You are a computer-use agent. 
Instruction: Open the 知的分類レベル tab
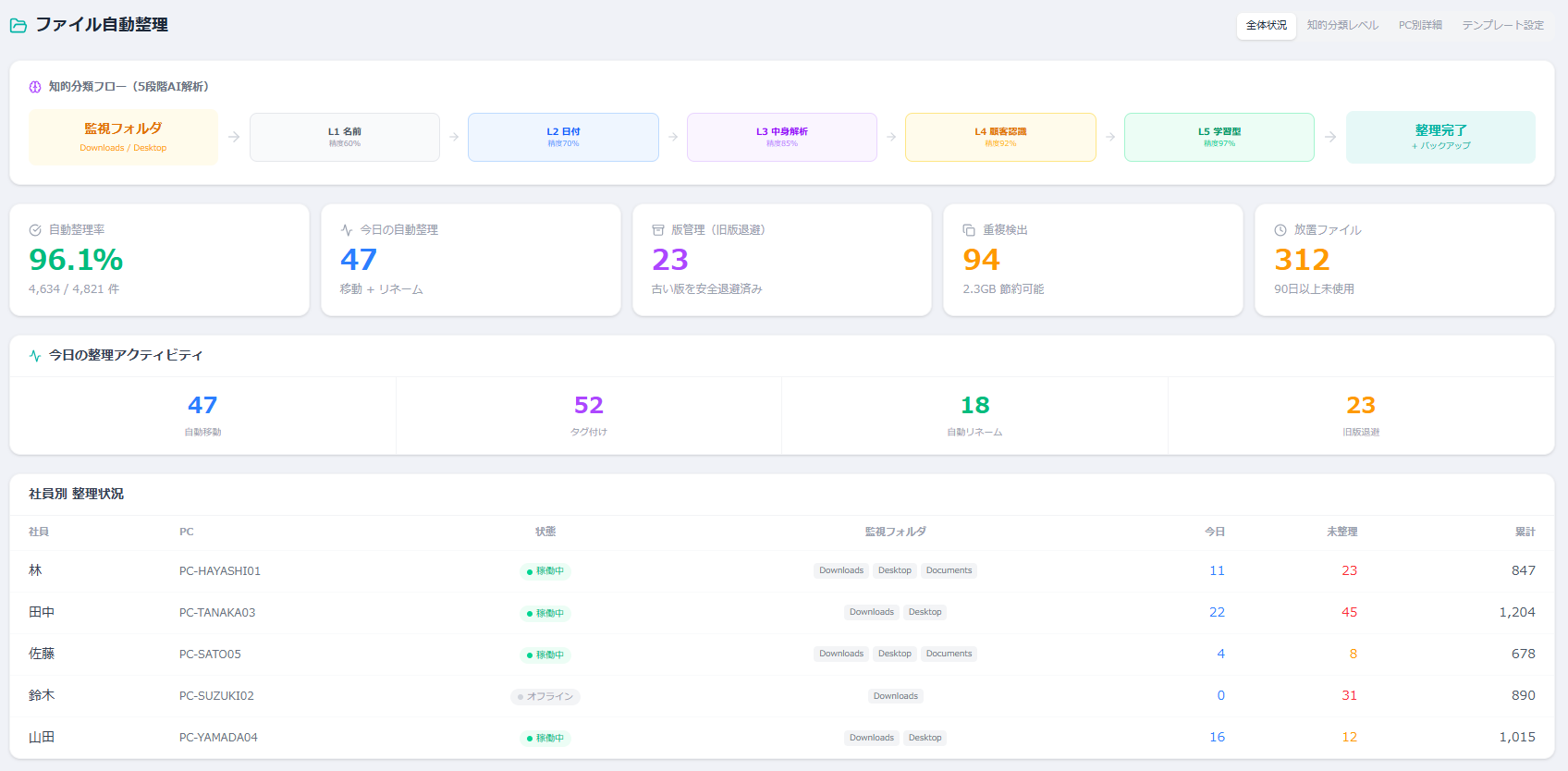pos(1342,26)
